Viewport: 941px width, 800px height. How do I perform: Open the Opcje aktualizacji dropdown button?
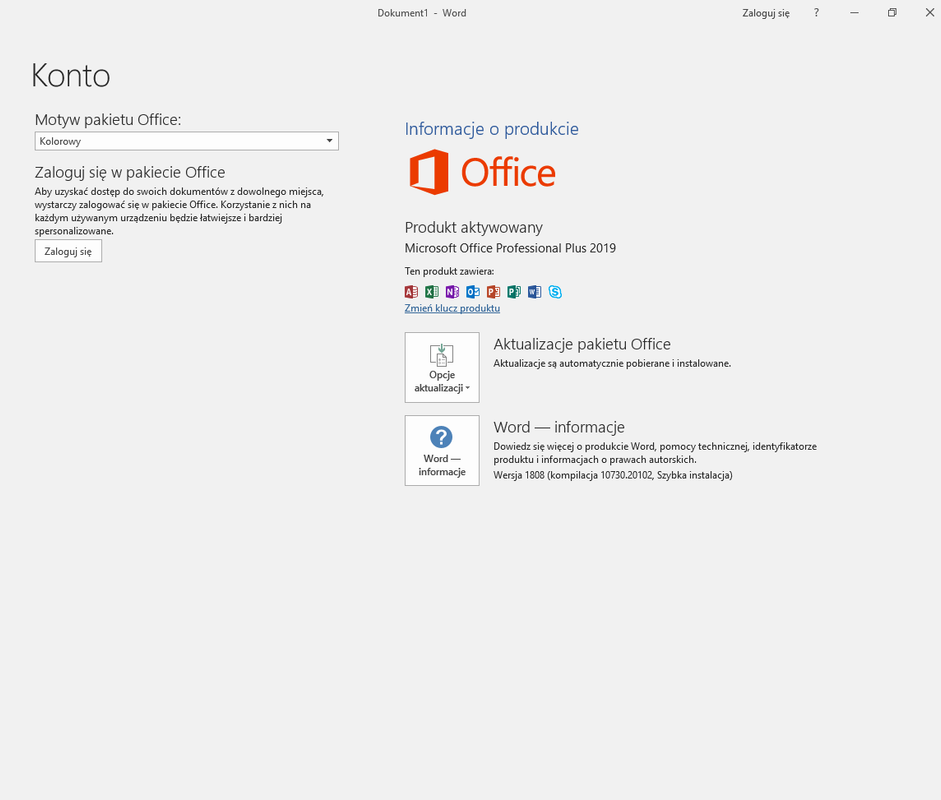point(442,367)
